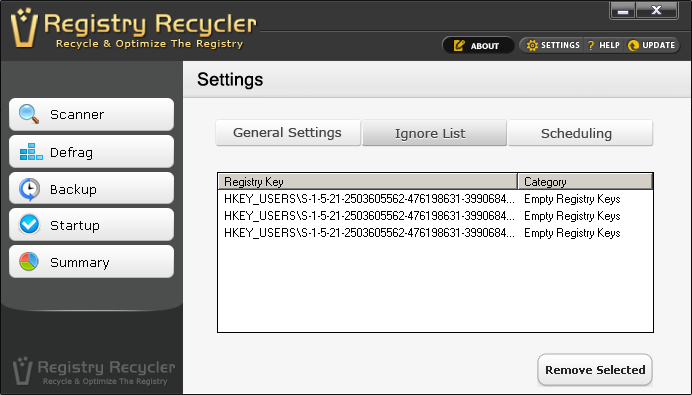This screenshot has width=692, height=395.
Task: Open the Backup section
Action: point(91,188)
